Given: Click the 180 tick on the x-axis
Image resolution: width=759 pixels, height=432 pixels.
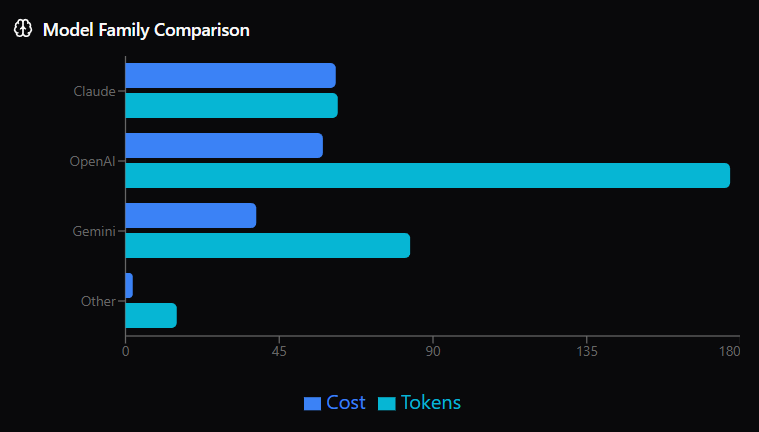Looking at the screenshot, I should point(730,351).
